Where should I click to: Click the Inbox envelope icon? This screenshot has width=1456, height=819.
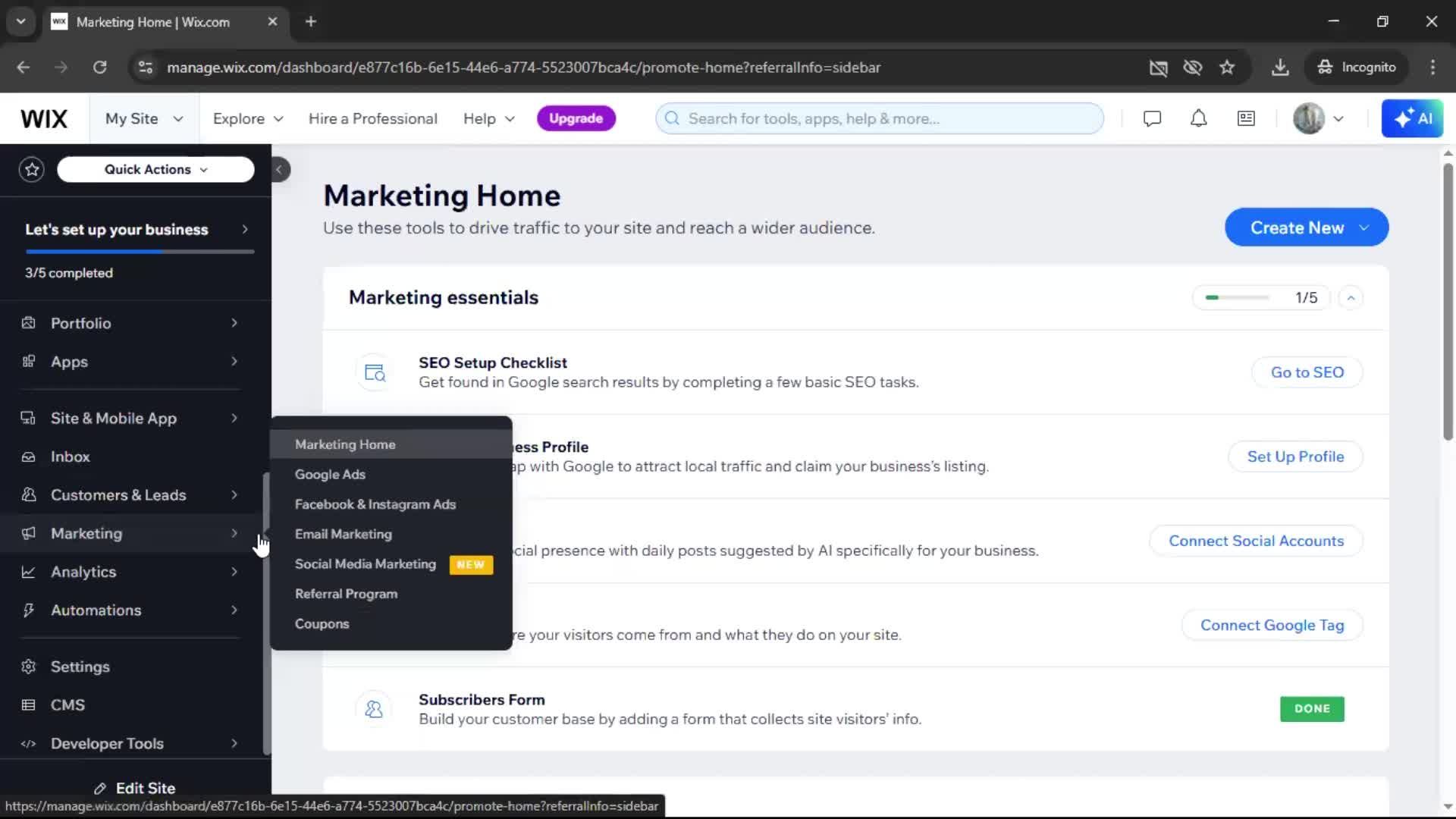29,457
